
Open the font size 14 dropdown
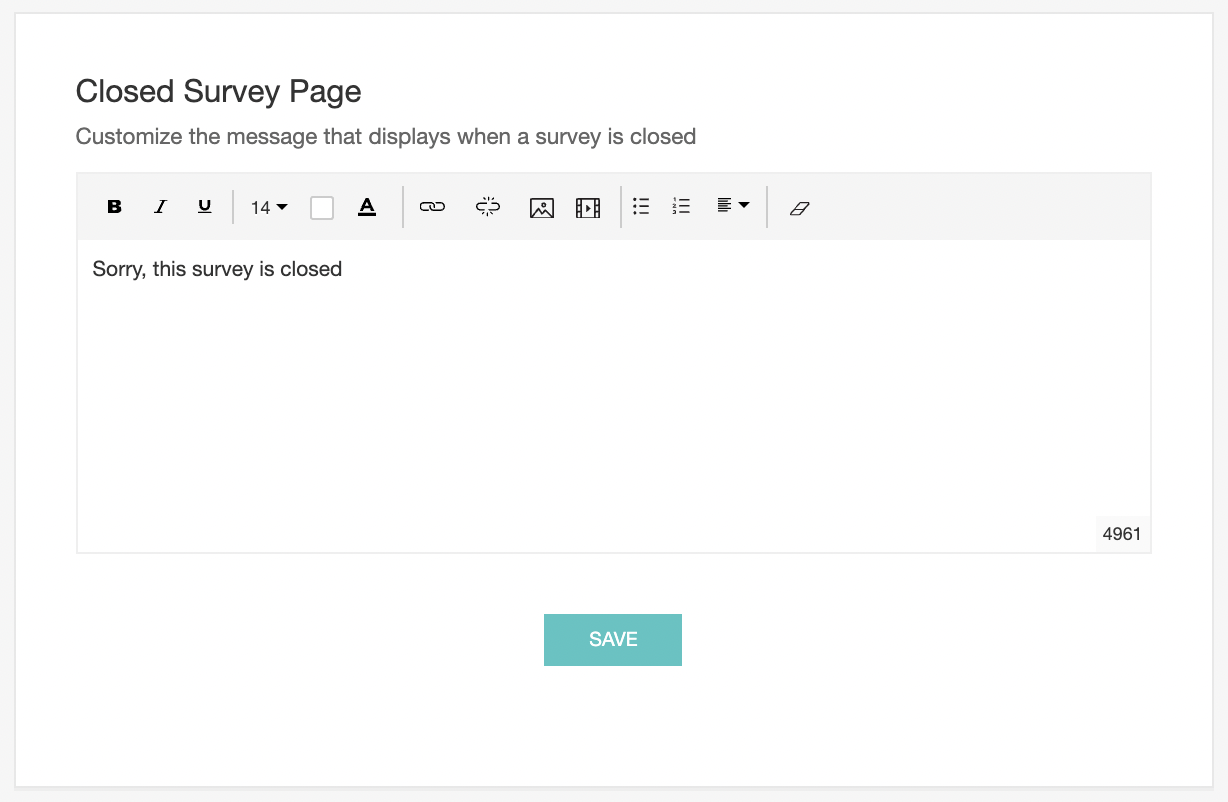(x=268, y=207)
